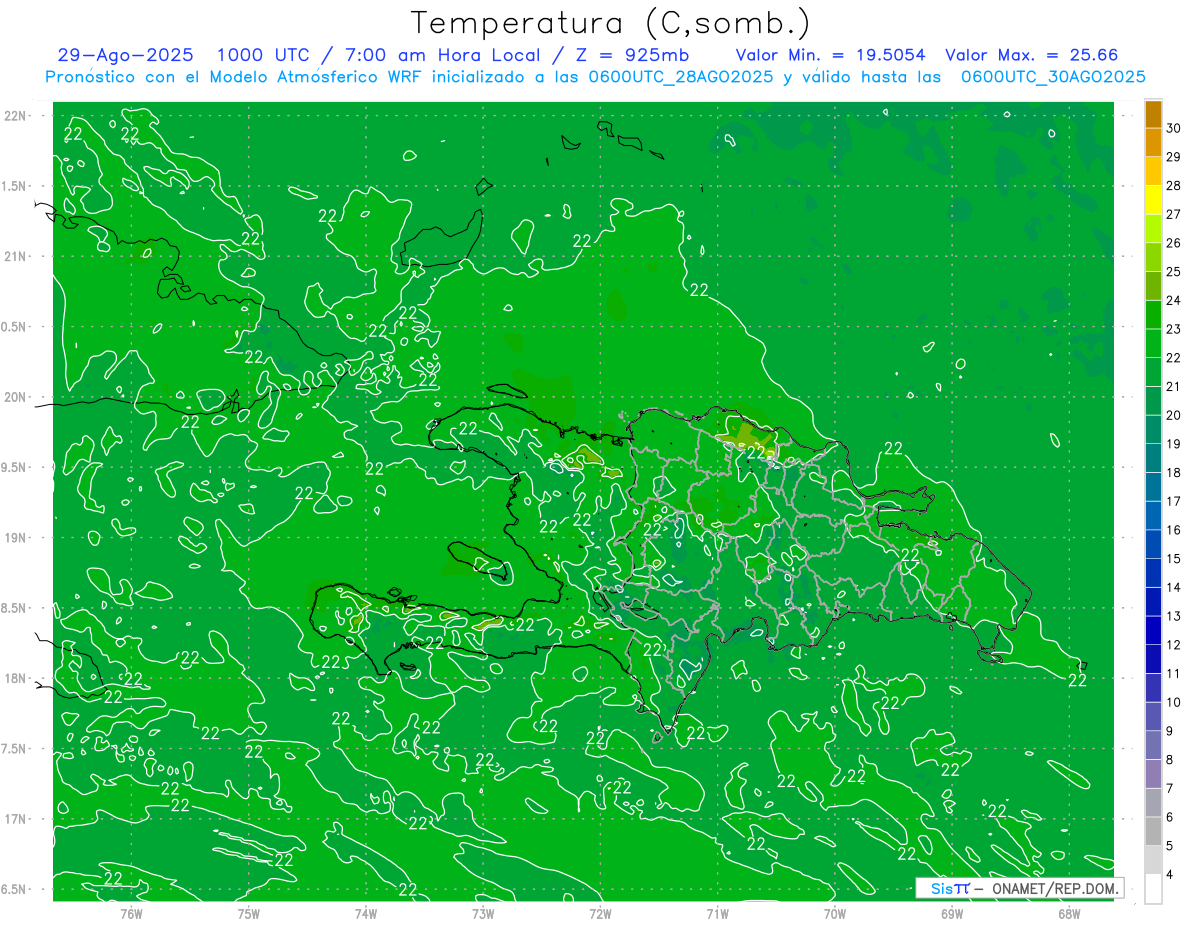
Task: Click the "76W" longitude axis label
Action: 131,914
